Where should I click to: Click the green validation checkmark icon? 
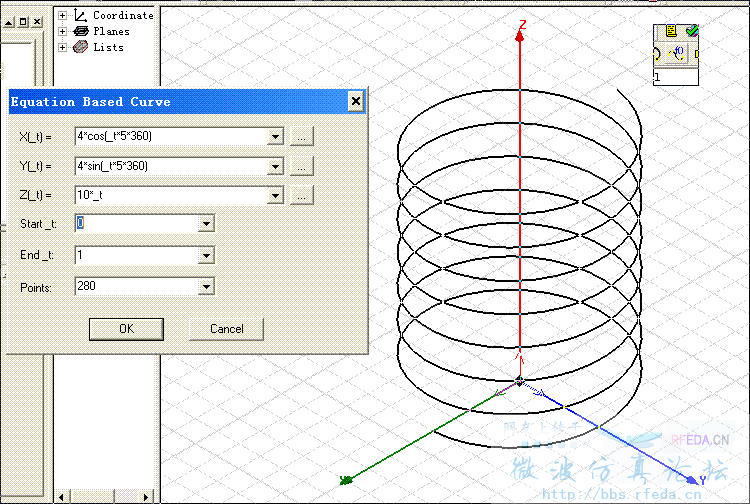click(692, 31)
